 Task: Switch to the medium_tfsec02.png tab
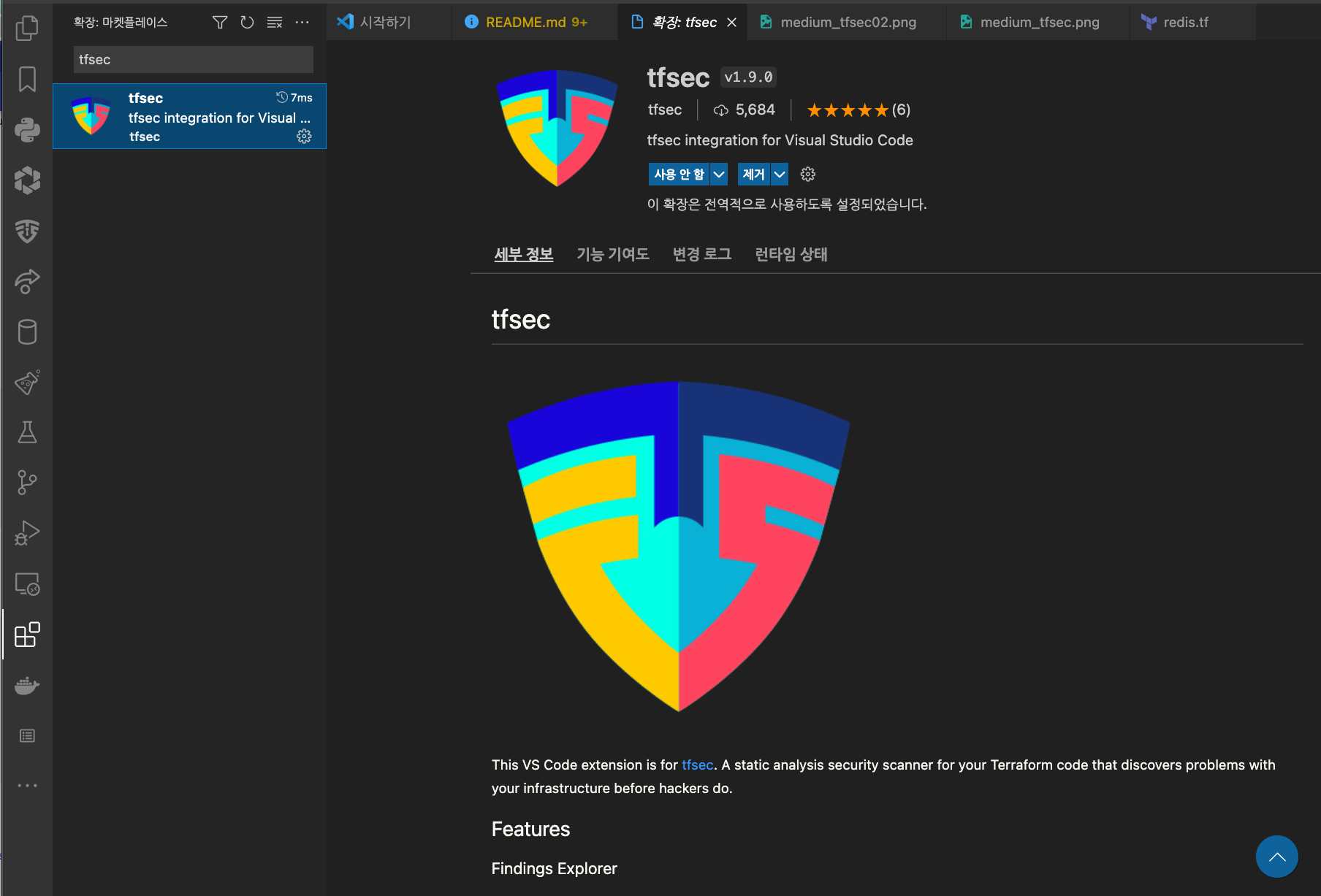point(848,23)
